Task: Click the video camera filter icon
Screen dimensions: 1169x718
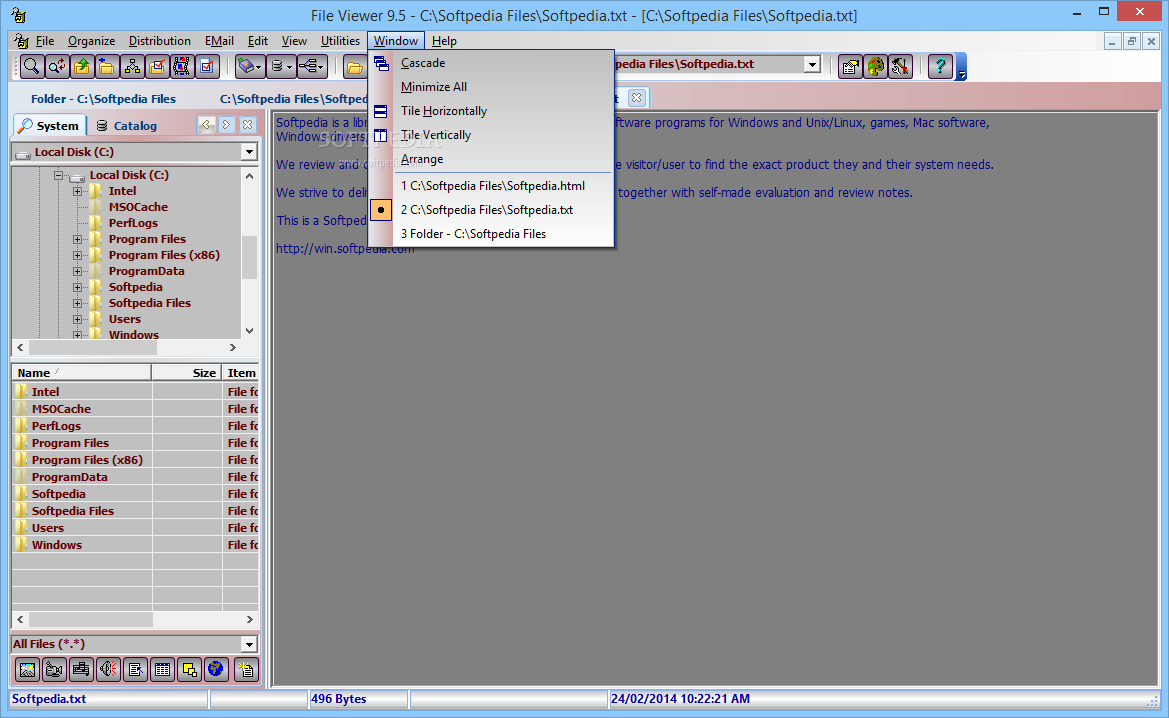Action: [54, 670]
